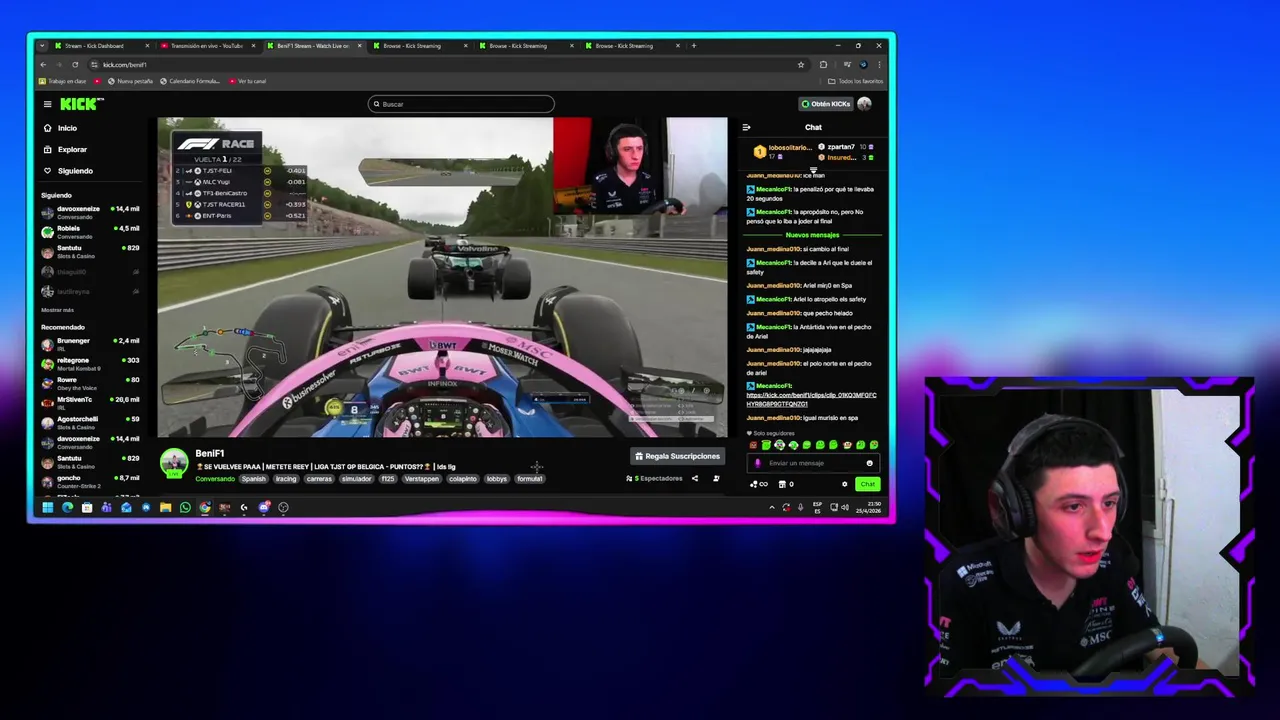Open the emoji picker in chat input
The image size is (1280, 720).
point(869,463)
